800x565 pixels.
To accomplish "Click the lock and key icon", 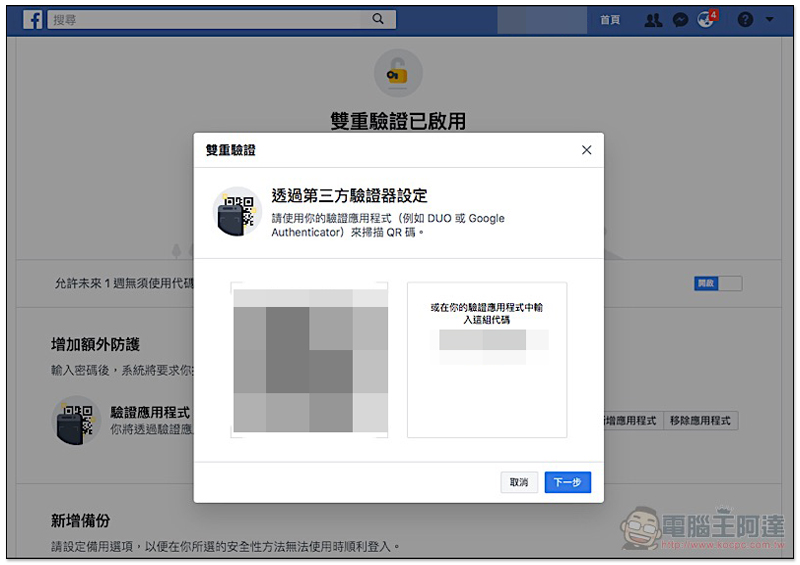I will 398,73.
